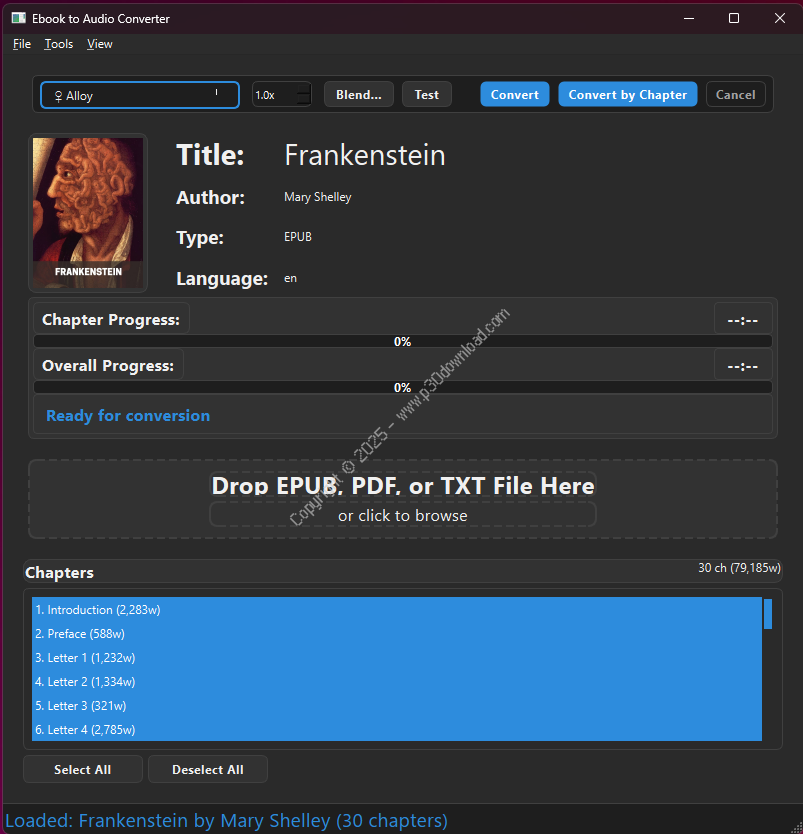Open the View menu
The image size is (803, 834).
click(100, 44)
